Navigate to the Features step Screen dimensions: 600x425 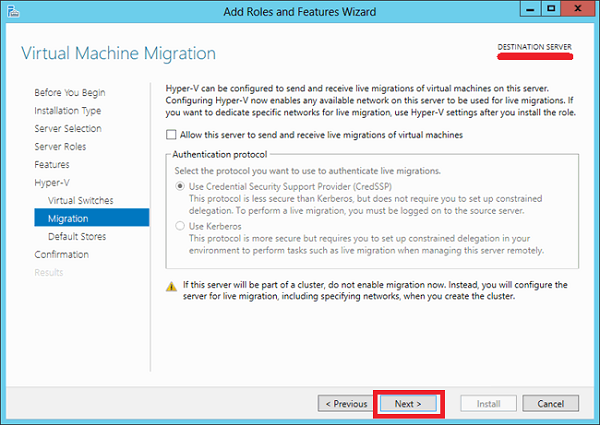tap(52, 164)
